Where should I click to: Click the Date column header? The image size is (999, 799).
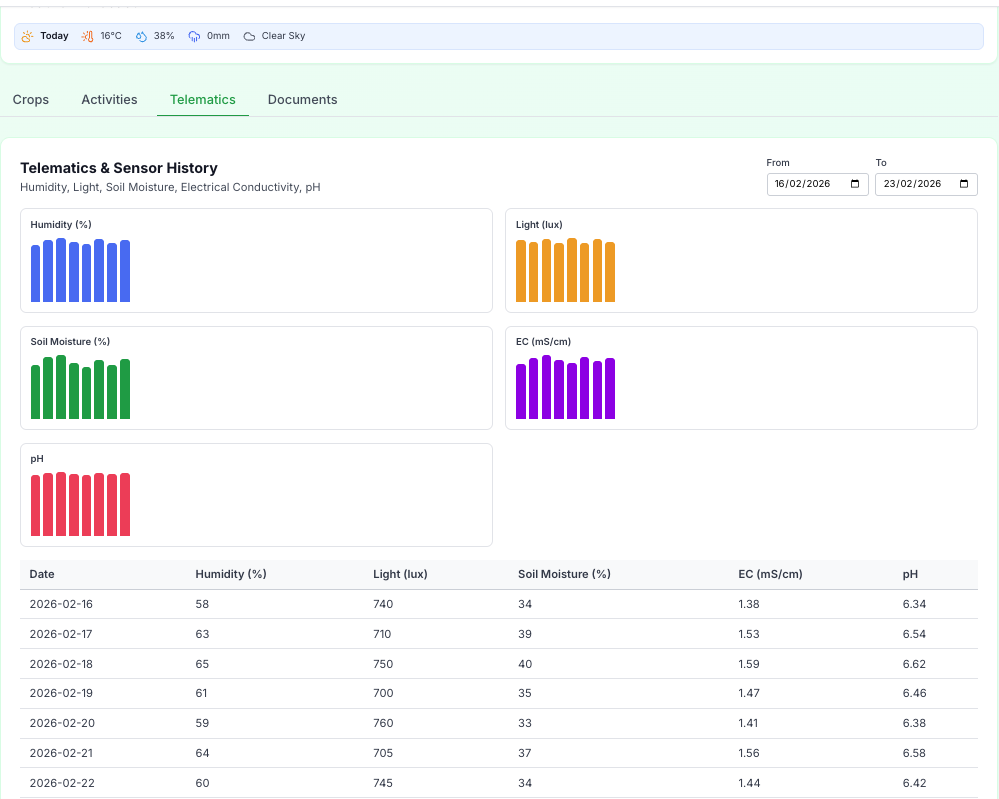[42, 574]
